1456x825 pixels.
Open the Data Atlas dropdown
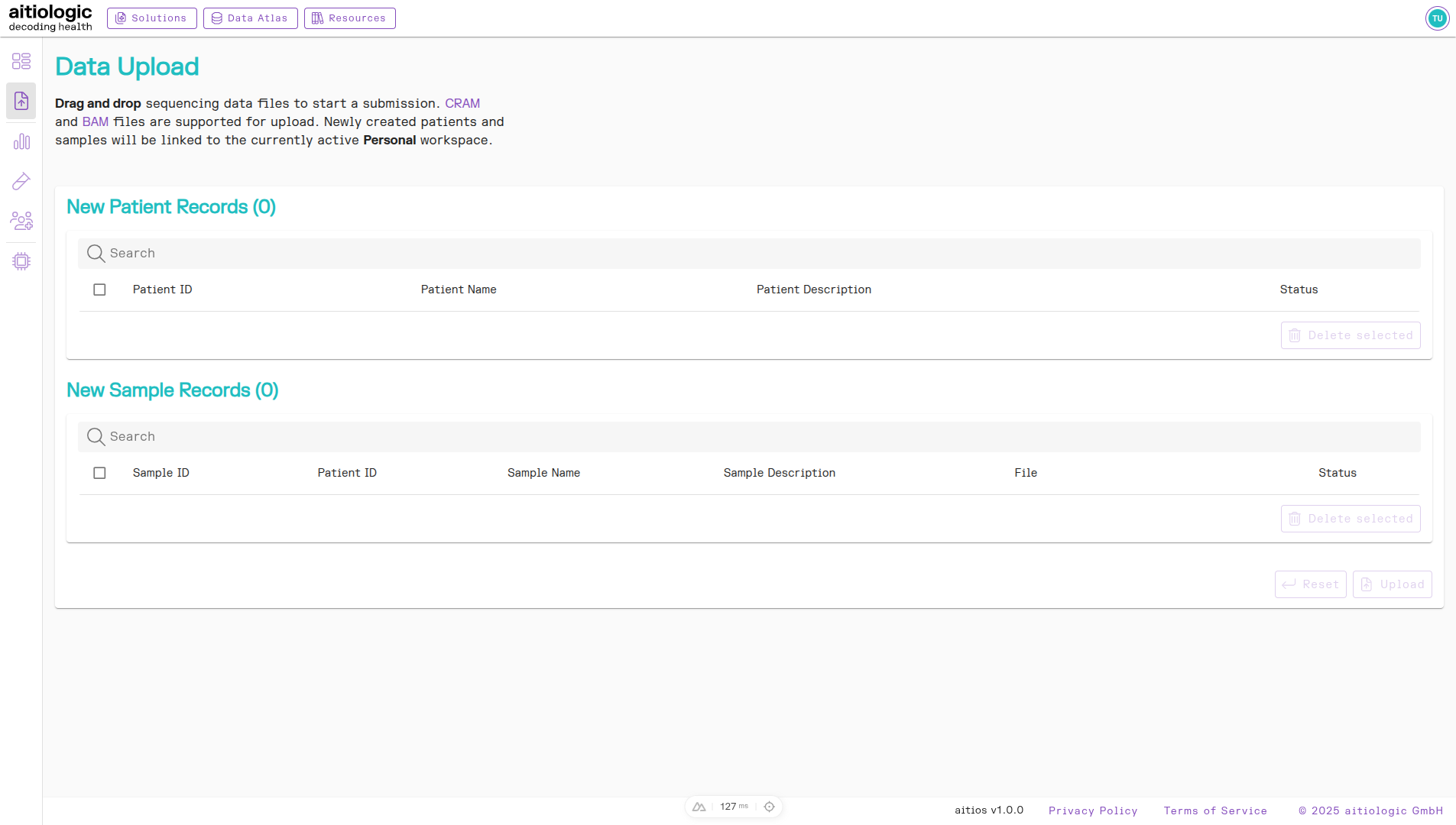(250, 18)
